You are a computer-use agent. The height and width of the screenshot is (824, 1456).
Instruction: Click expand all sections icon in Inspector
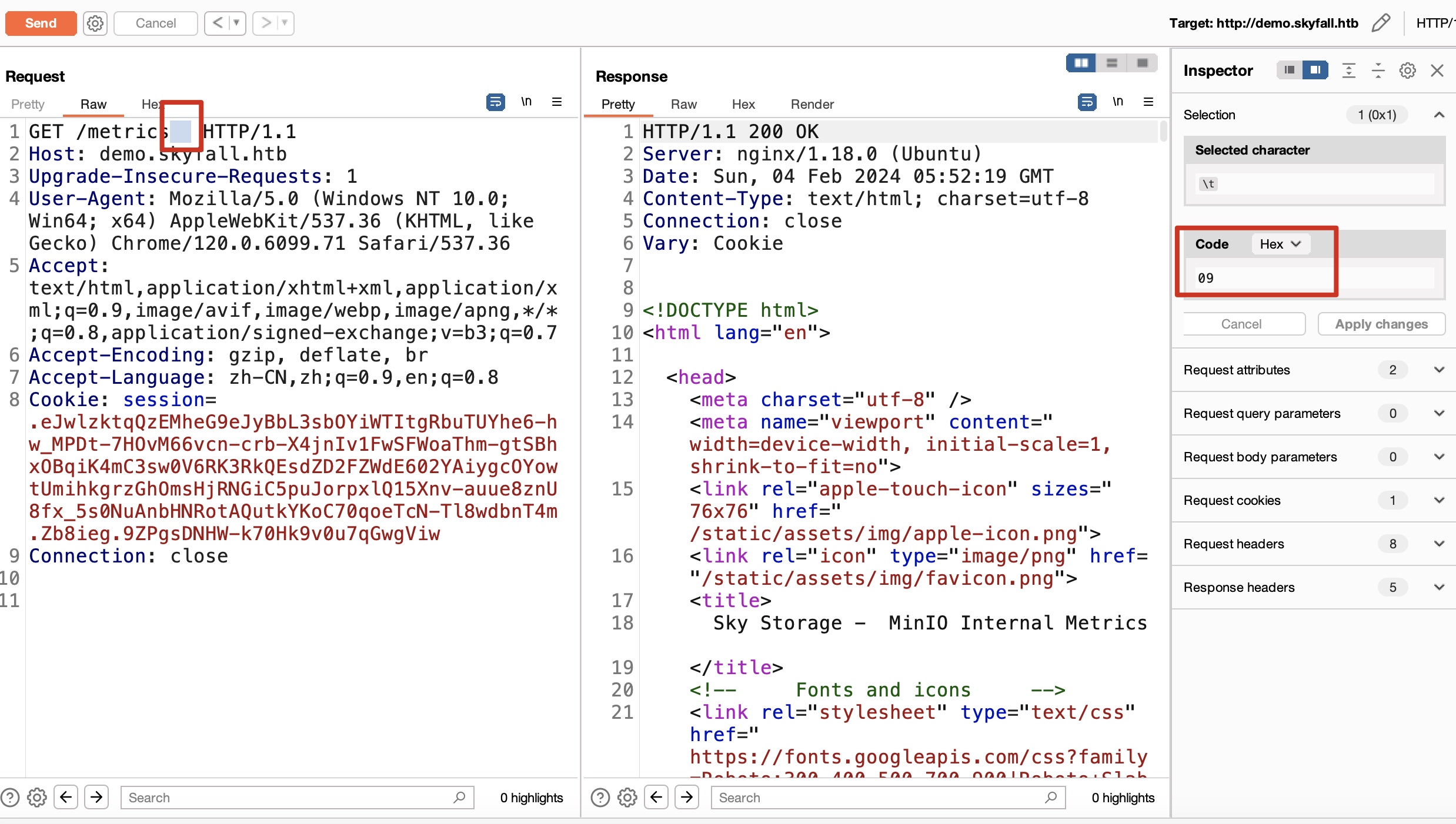pyautogui.click(x=1349, y=71)
